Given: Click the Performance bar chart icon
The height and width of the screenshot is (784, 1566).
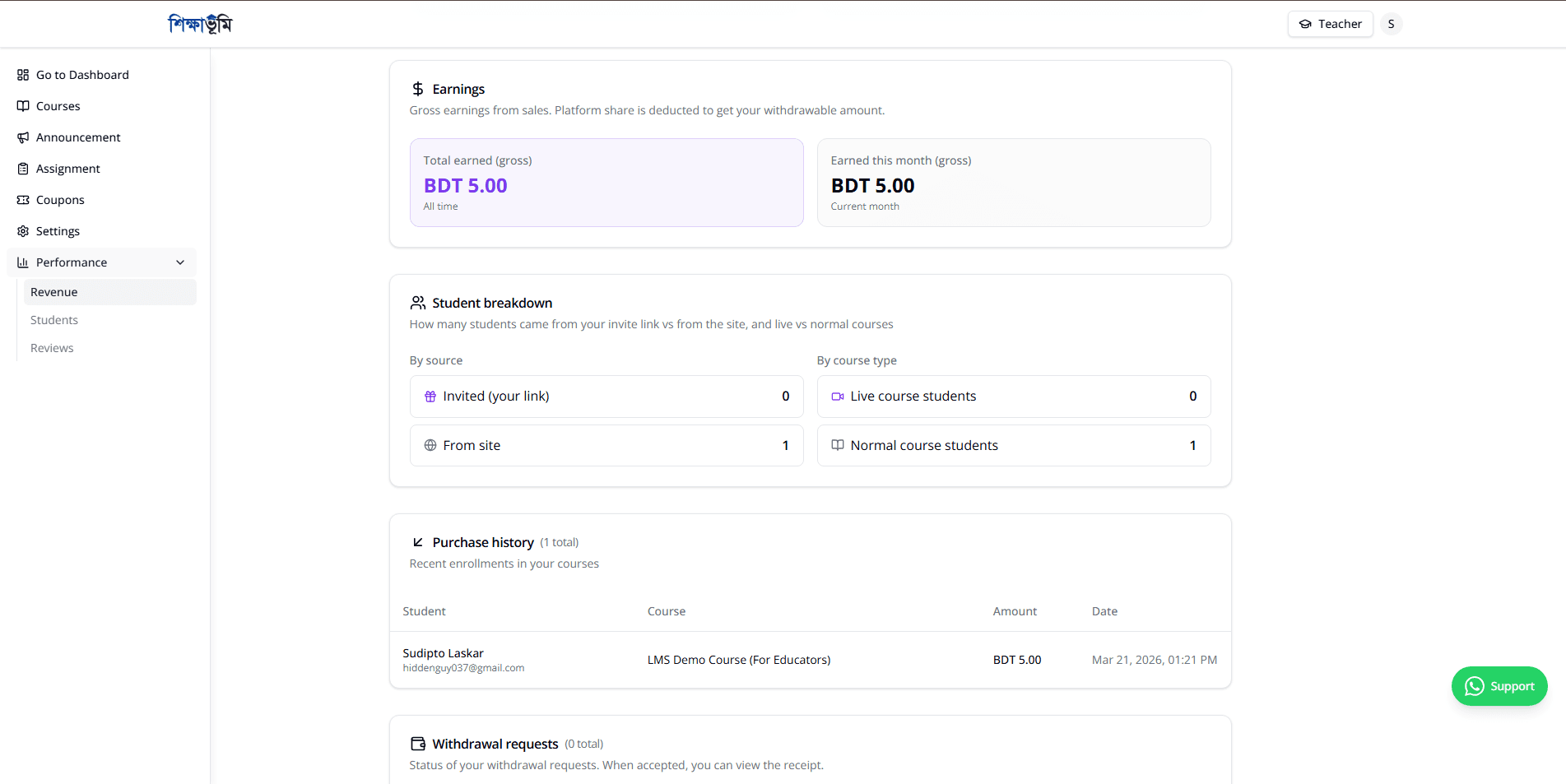Looking at the screenshot, I should pos(23,262).
